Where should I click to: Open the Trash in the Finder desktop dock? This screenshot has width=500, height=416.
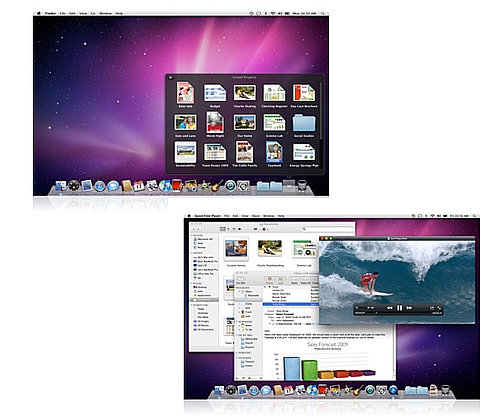302,186
